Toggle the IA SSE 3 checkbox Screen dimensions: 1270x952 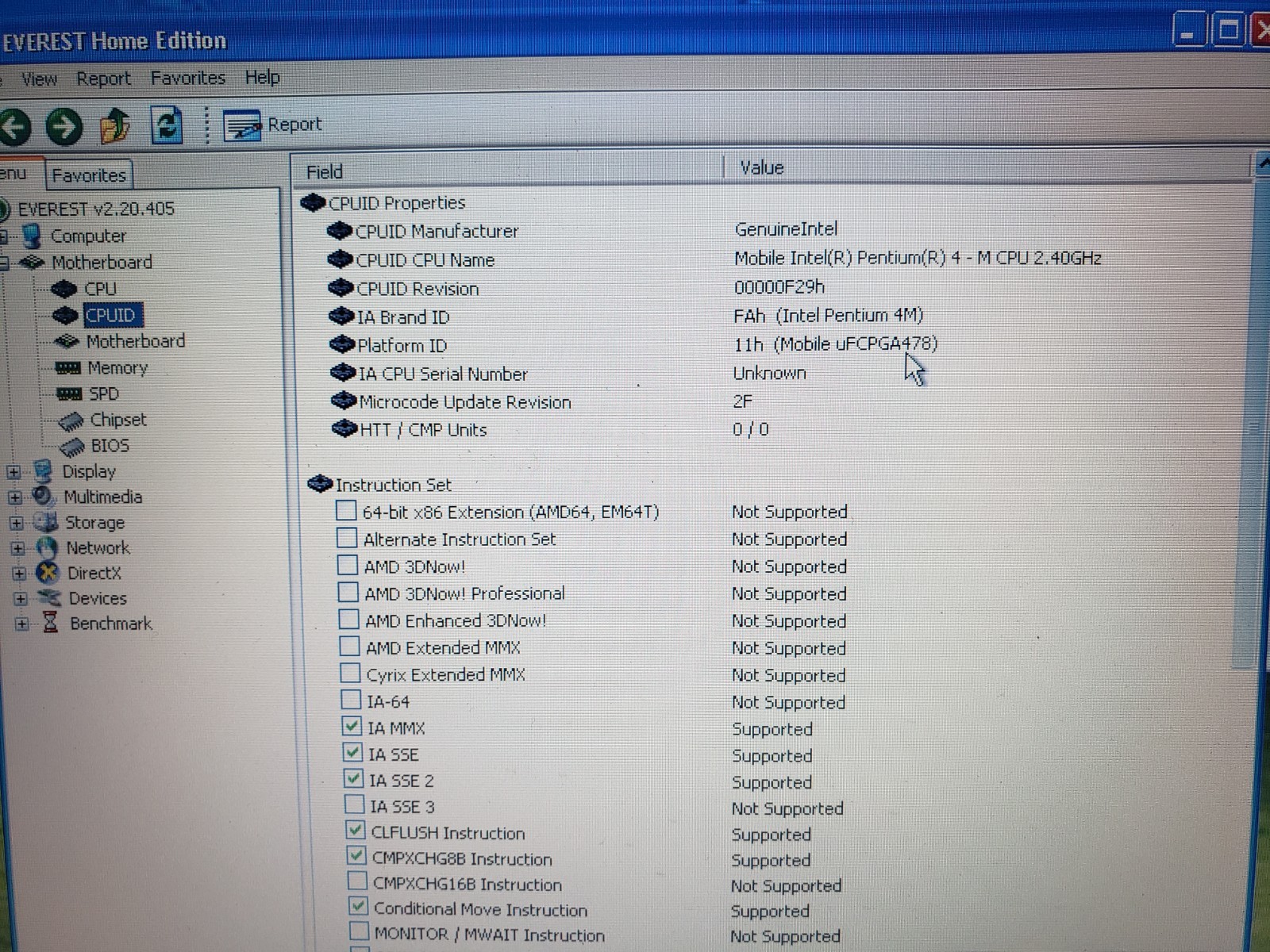pyautogui.click(x=354, y=805)
